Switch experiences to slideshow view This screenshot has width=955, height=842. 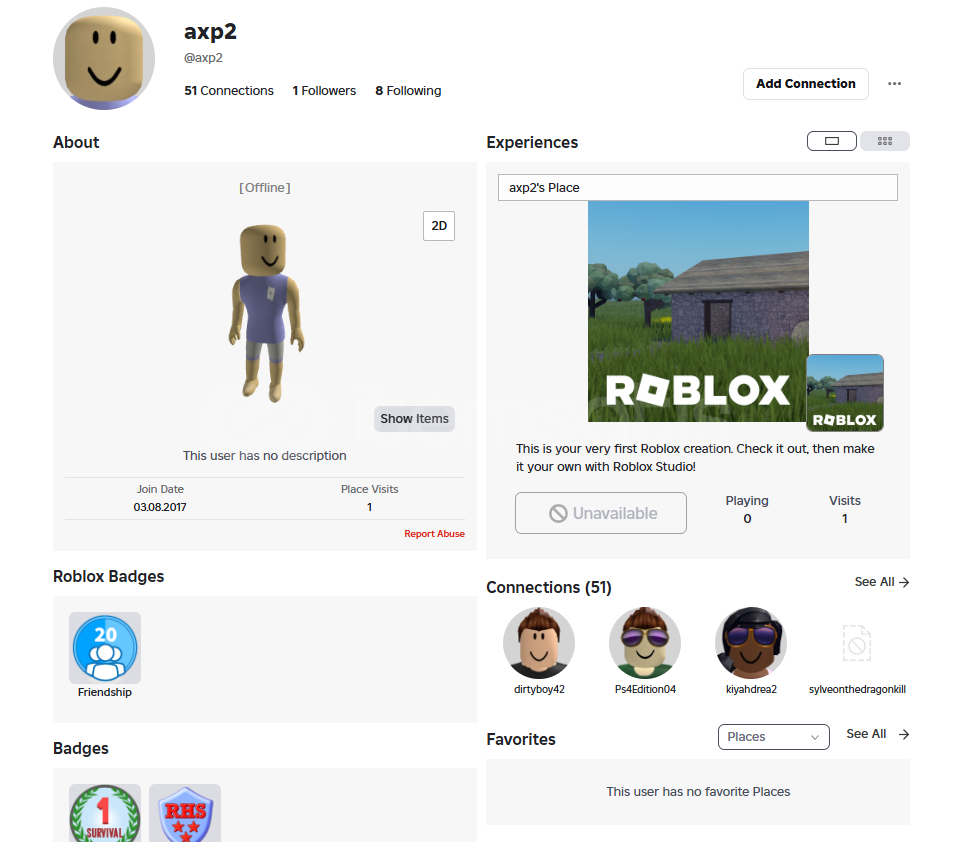coord(832,141)
